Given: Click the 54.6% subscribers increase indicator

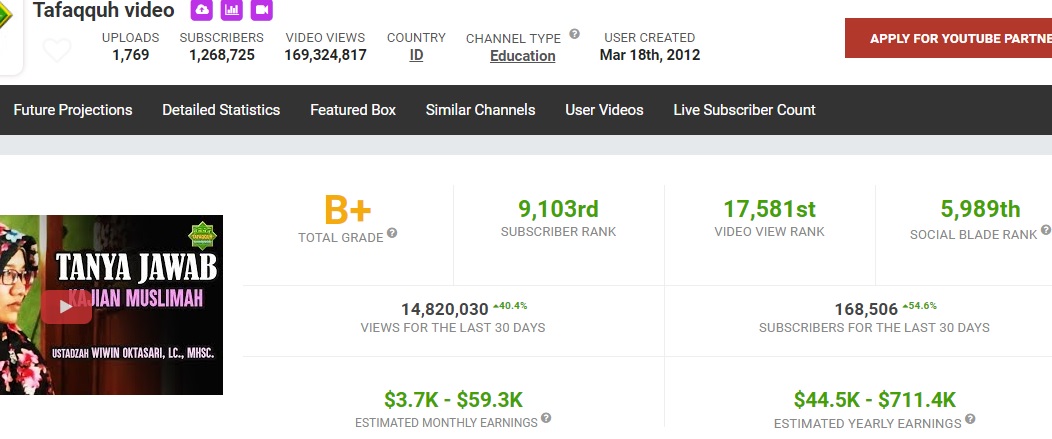Looking at the screenshot, I should pos(919,306).
